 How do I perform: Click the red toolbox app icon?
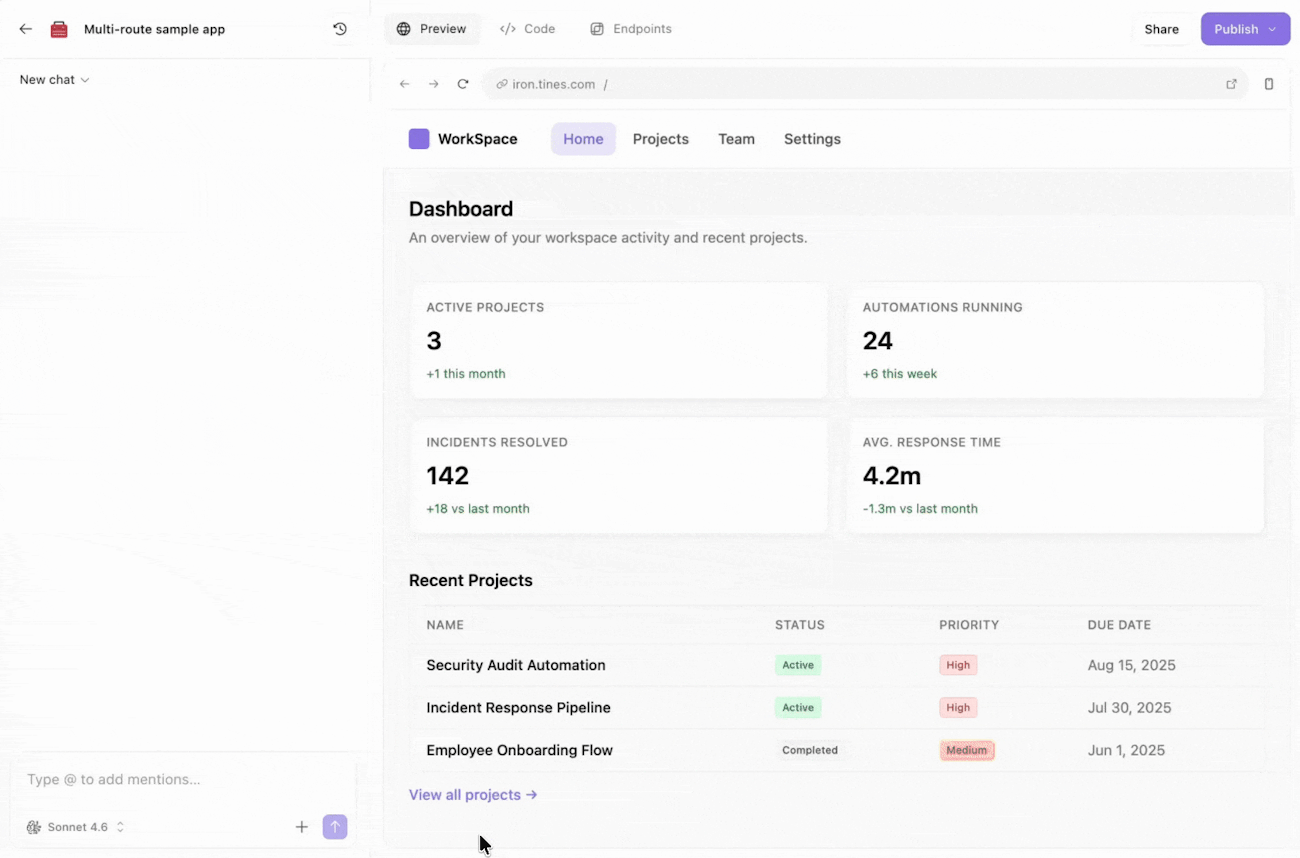coord(59,29)
